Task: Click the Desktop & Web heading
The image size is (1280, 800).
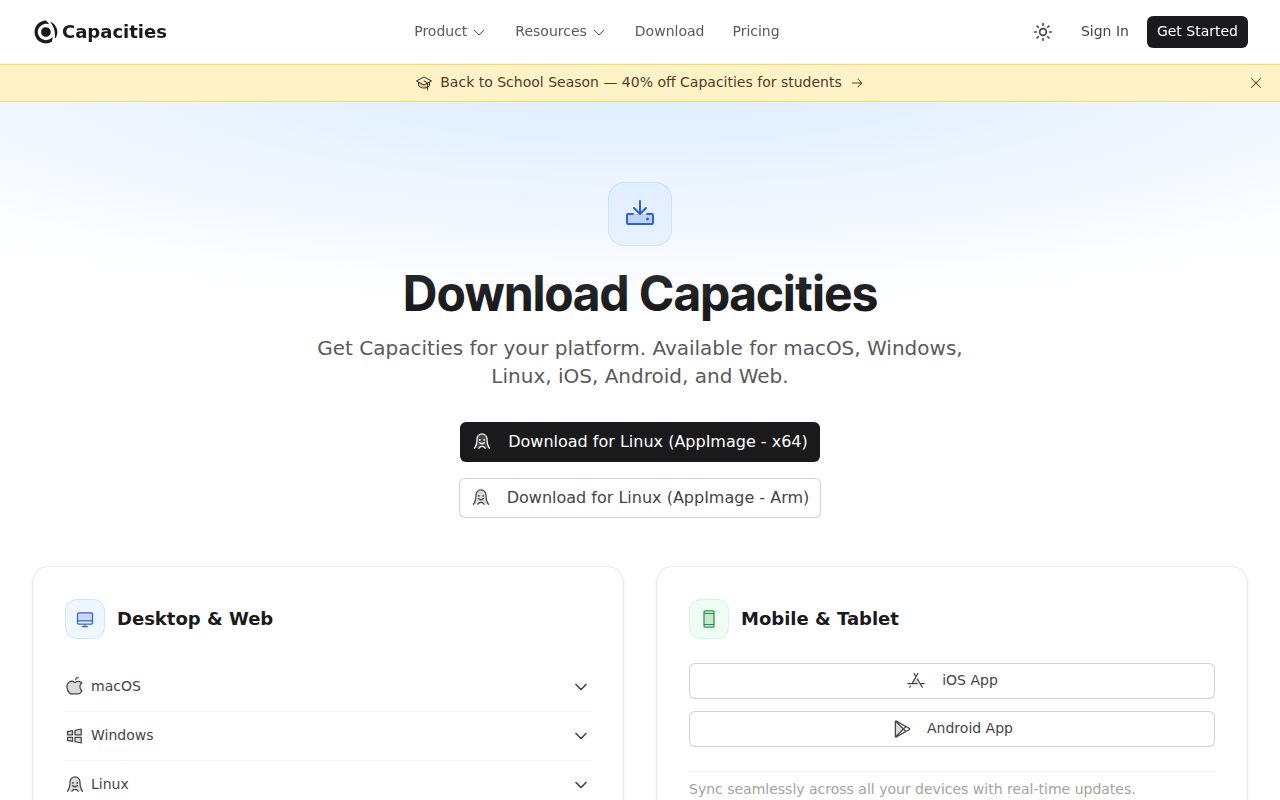Action: (195, 619)
